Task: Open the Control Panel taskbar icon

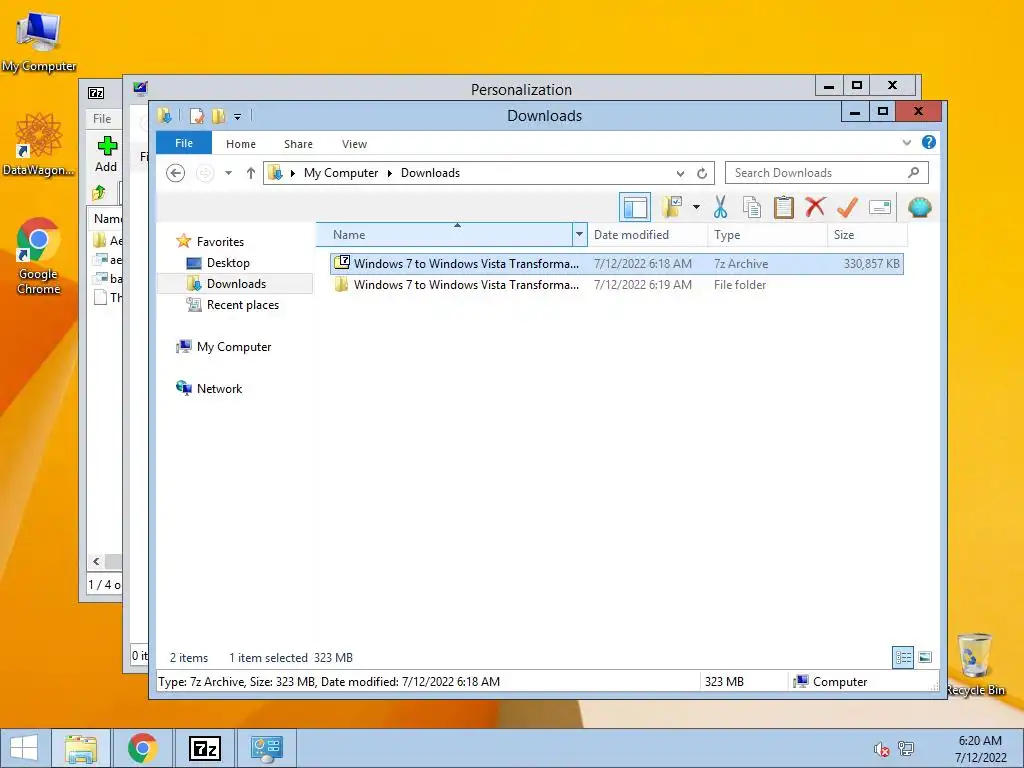Action: point(266,748)
